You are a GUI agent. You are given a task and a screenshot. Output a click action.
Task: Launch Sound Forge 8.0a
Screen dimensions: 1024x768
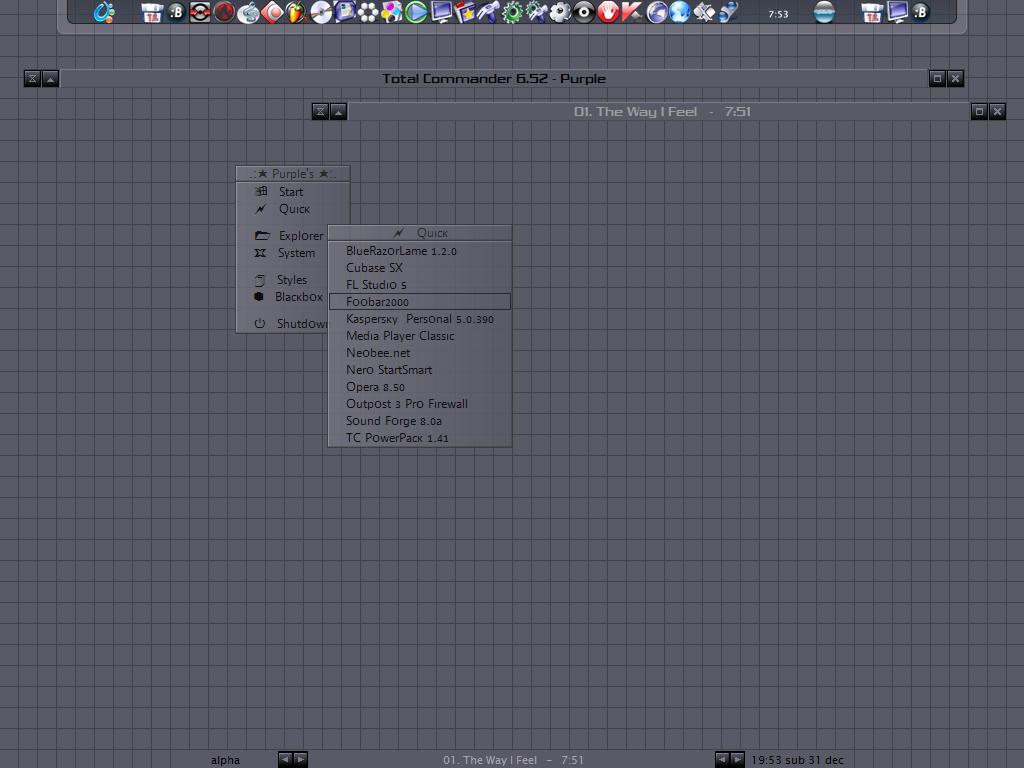[x=420, y=421]
